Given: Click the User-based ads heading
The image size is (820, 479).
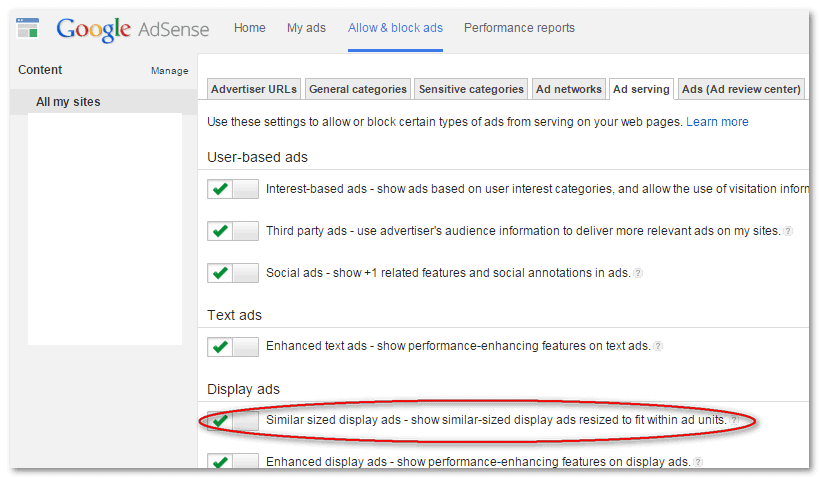Looking at the screenshot, I should (257, 157).
